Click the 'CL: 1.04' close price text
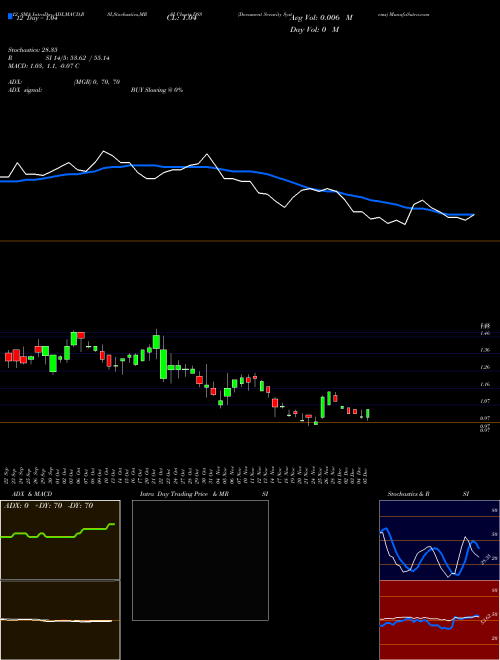 pyautogui.click(x=182, y=18)
